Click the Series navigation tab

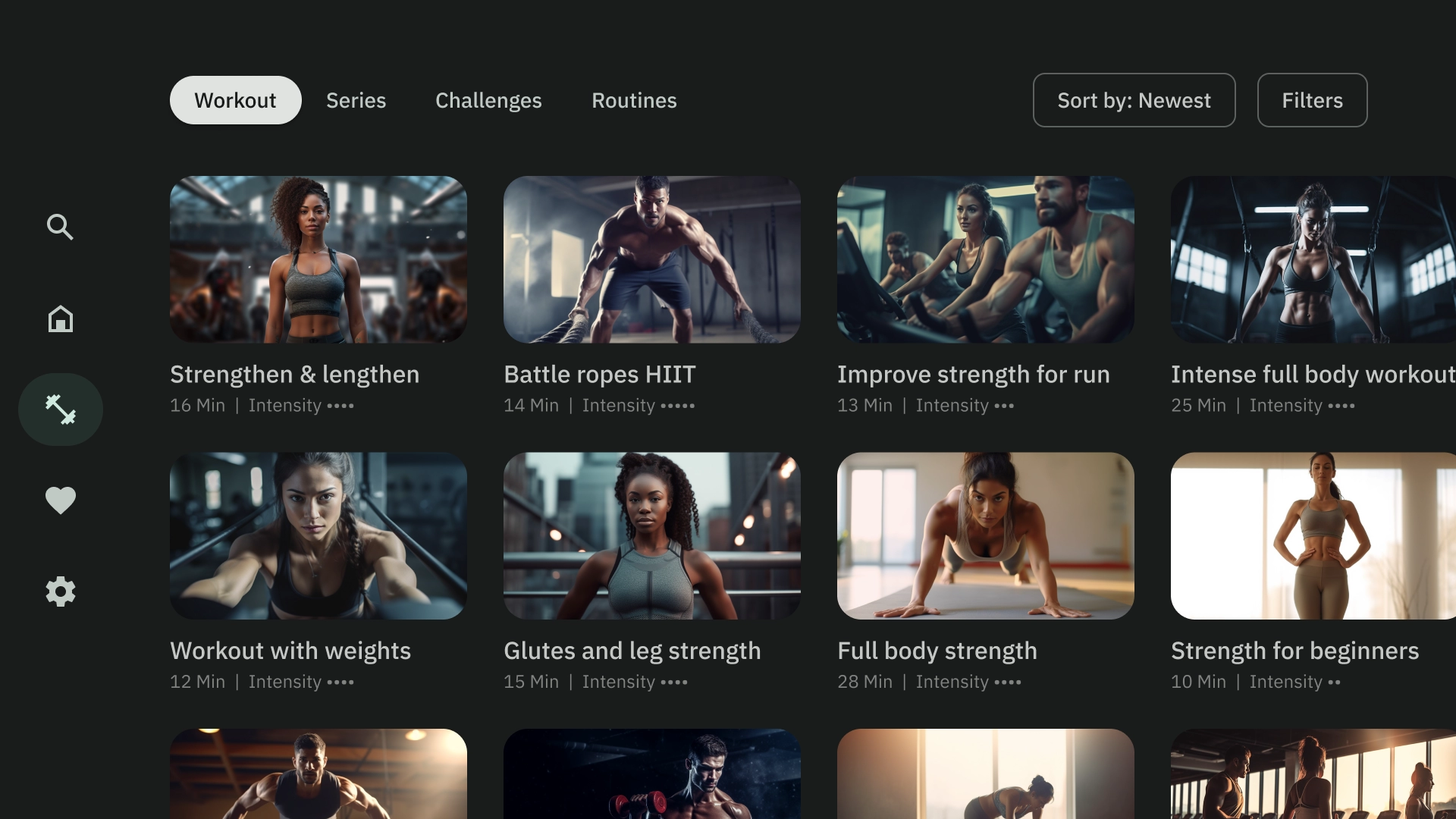point(355,100)
